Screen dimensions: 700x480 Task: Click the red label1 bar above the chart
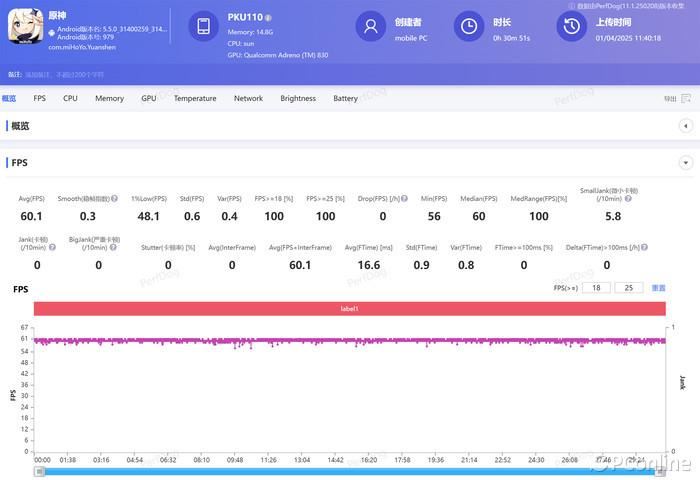350,309
